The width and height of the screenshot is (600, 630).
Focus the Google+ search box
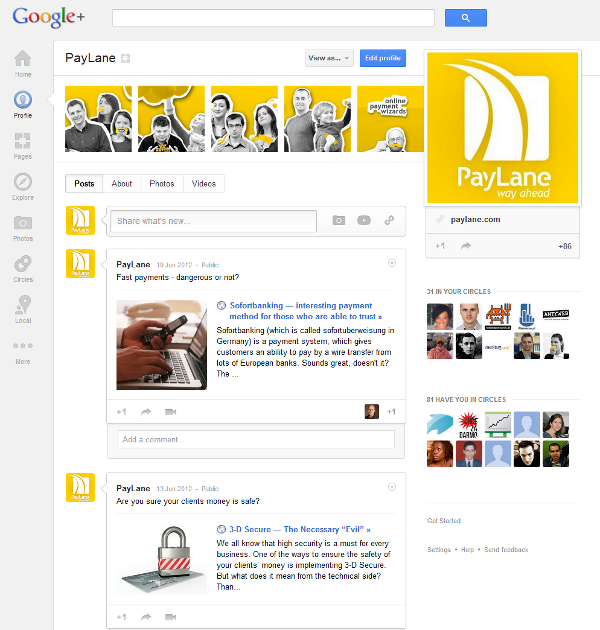[x=273, y=18]
